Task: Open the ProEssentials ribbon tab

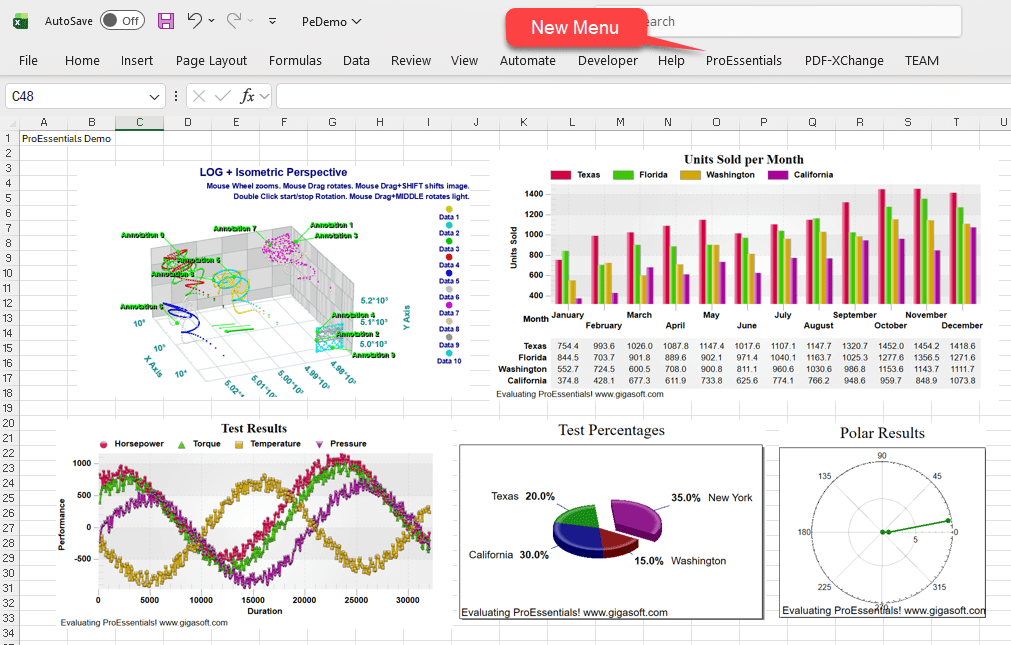Action: [x=743, y=61]
